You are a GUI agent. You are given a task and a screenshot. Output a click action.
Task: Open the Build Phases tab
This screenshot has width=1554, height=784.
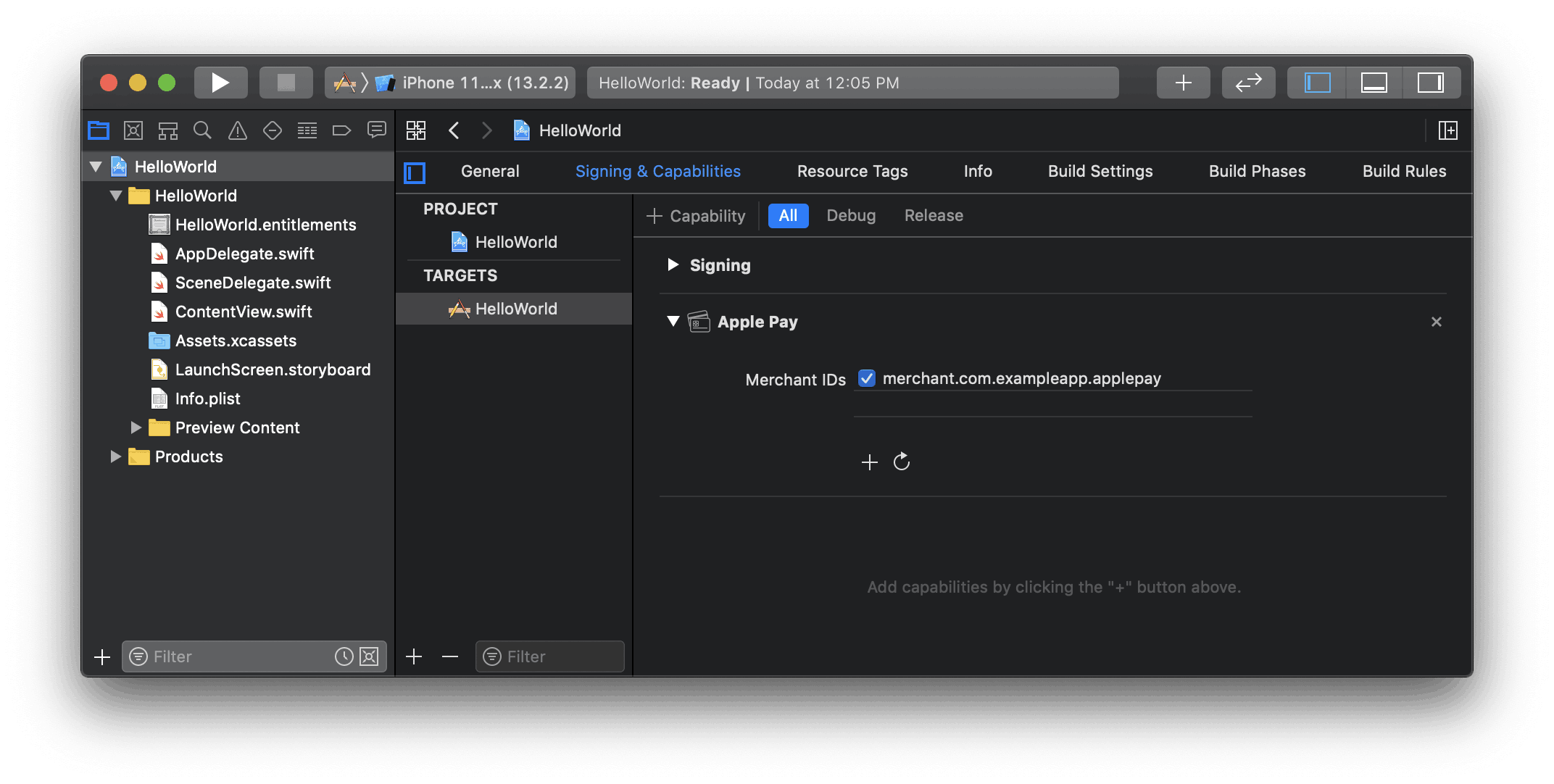(x=1257, y=172)
